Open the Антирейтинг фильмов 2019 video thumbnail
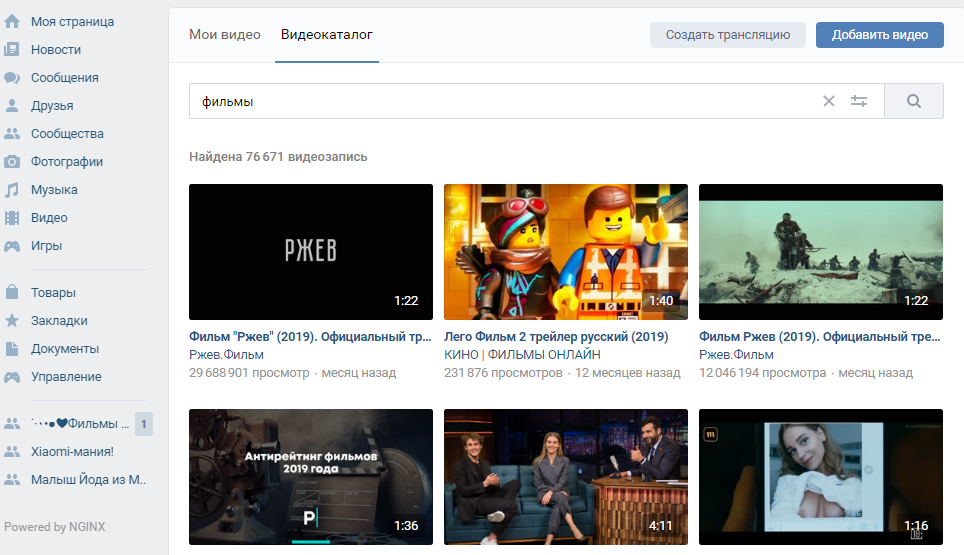 point(310,476)
